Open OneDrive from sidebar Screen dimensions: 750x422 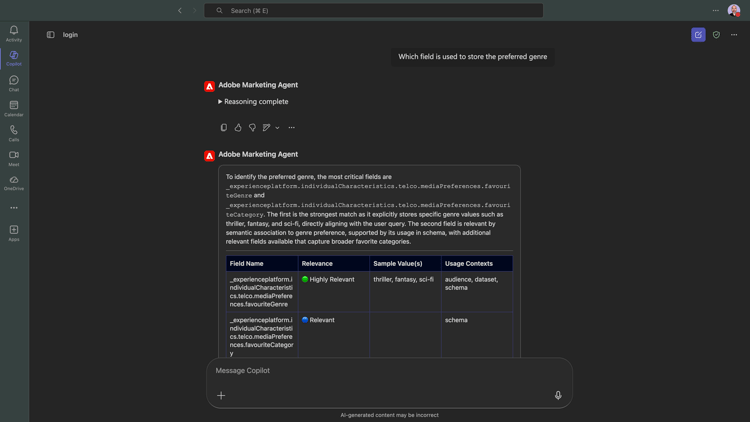[x=14, y=183]
